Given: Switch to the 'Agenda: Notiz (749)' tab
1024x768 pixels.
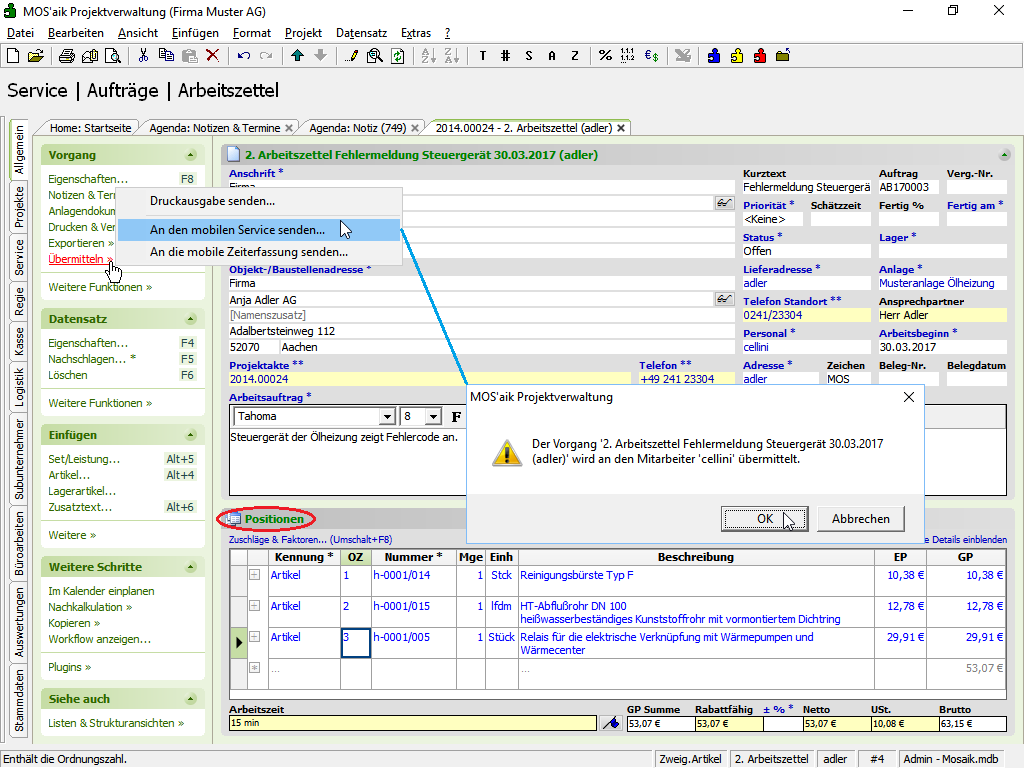Looking at the screenshot, I should pos(357,128).
